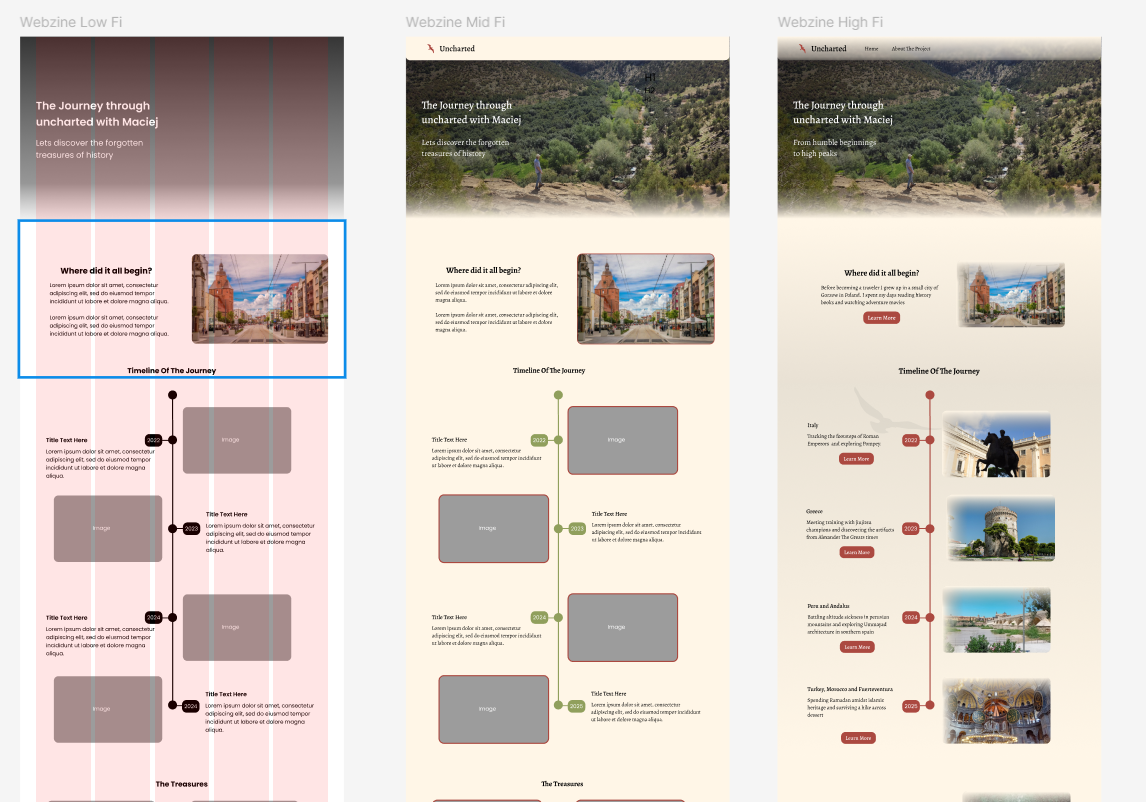Click the green 2023 marker in Mid Fi
The height and width of the screenshot is (802, 1146).
tap(576, 528)
